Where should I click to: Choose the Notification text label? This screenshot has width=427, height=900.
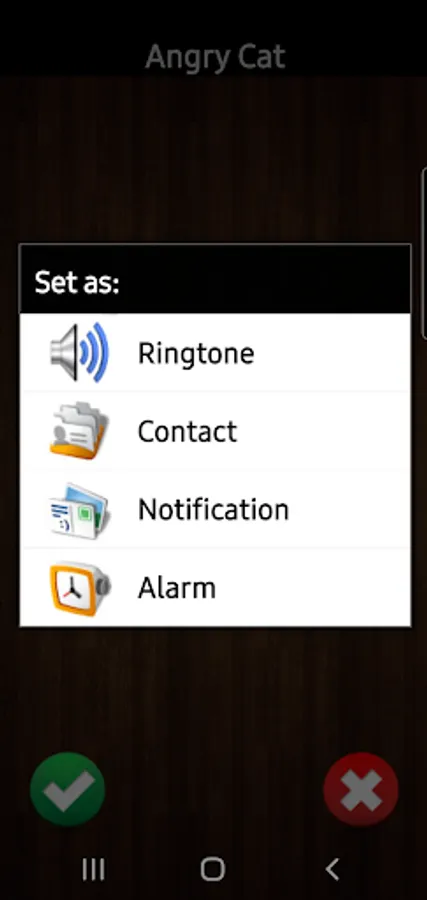coord(213,509)
